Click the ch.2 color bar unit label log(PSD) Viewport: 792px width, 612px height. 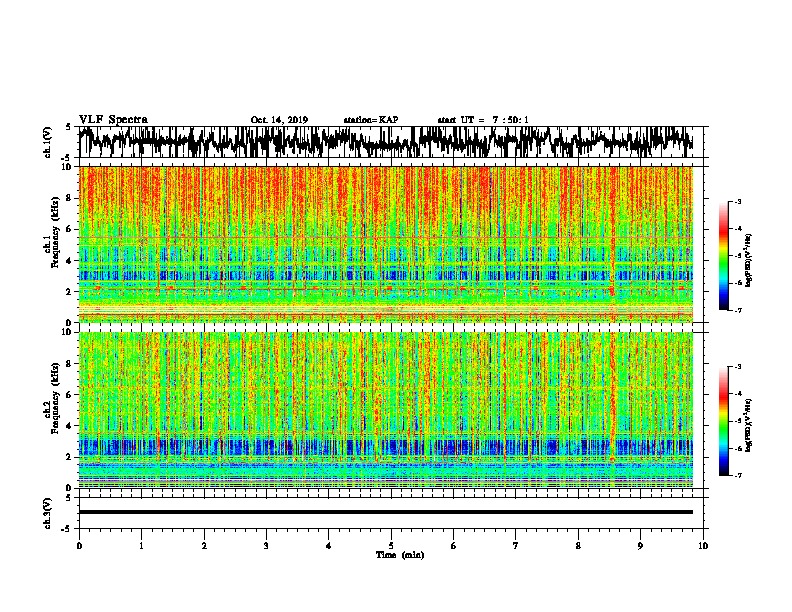pyautogui.click(x=748, y=425)
